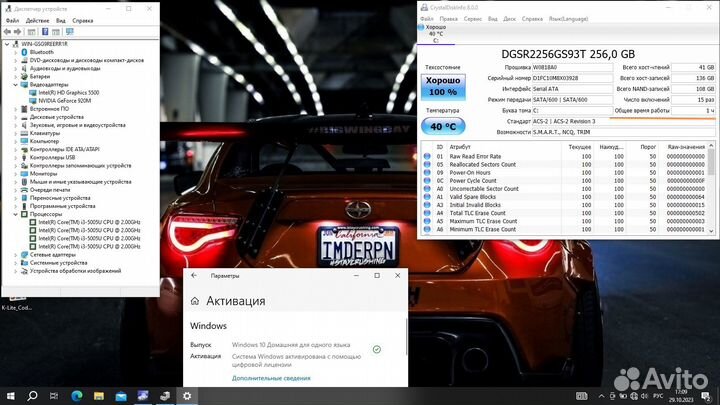The height and width of the screenshot is (405, 720).
Task: Click the Режим передачи SATA/600 field
Action: tap(572, 100)
